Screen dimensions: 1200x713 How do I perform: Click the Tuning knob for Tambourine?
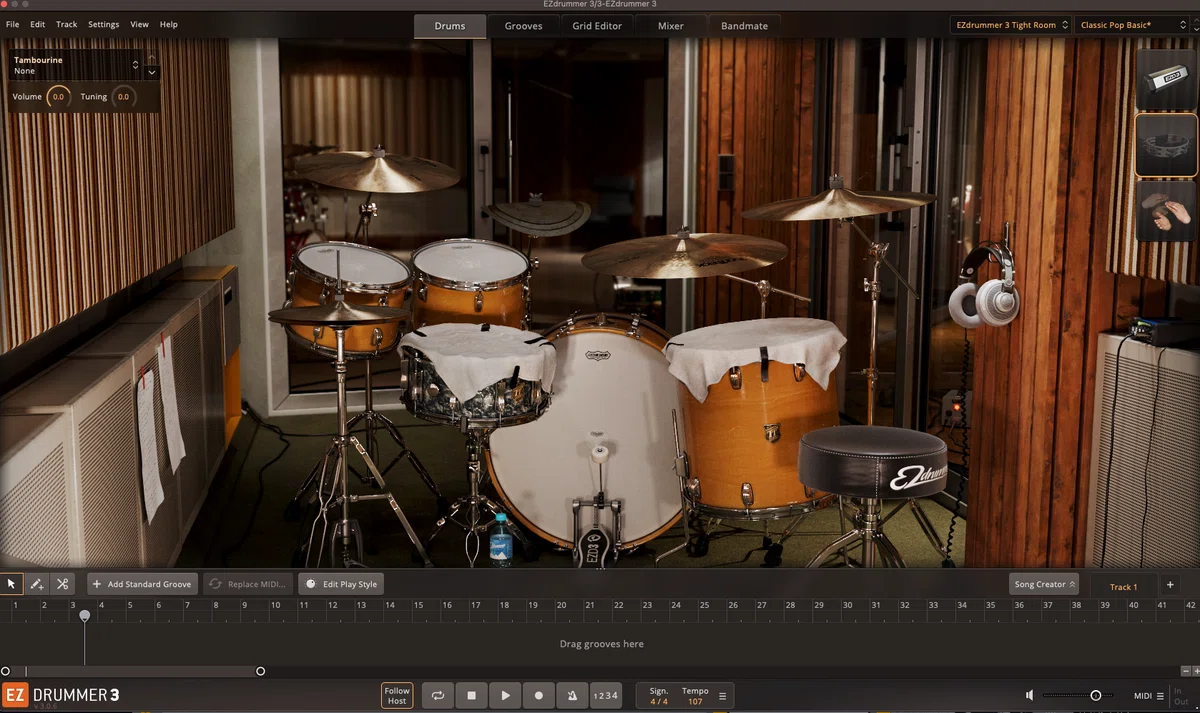123,97
